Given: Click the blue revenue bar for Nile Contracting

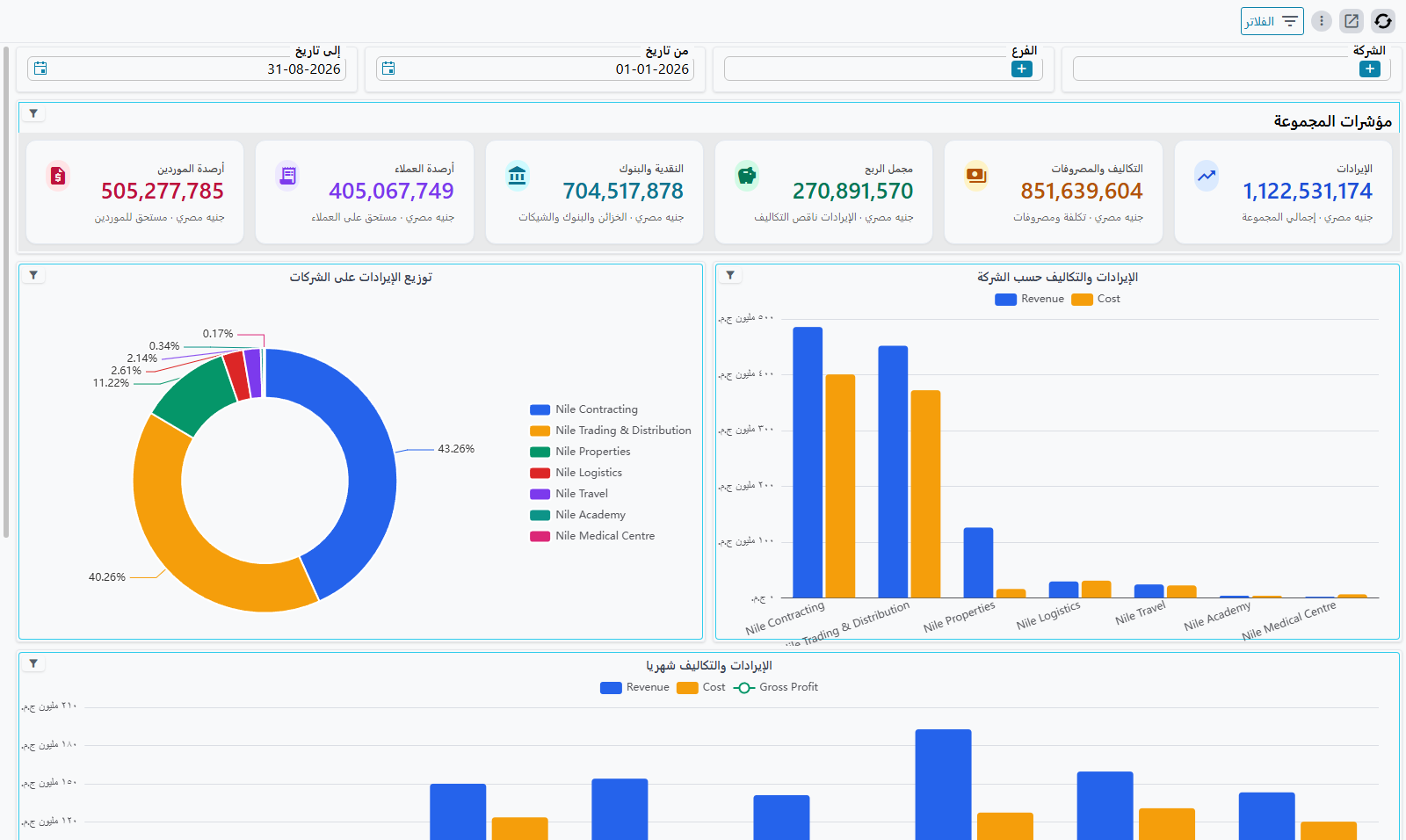Looking at the screenshot, I should click(808, 462).
